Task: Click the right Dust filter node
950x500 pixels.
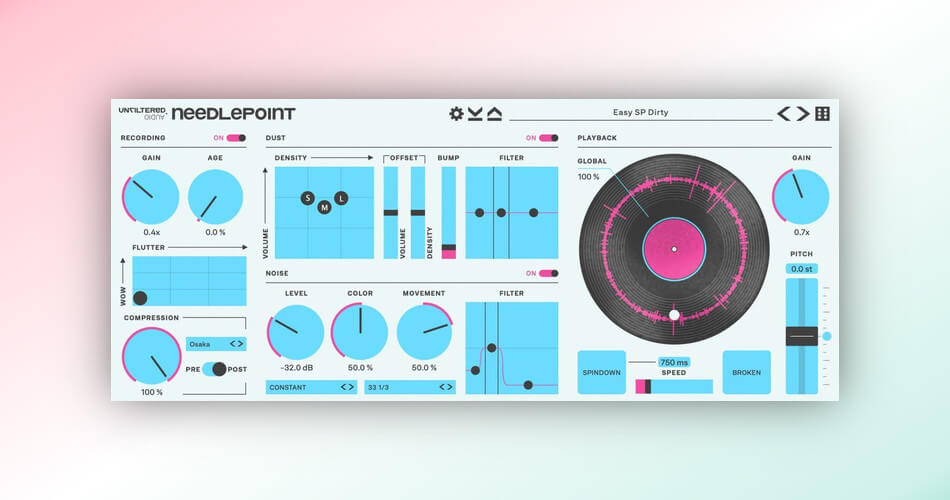Action: click(533, 213)
